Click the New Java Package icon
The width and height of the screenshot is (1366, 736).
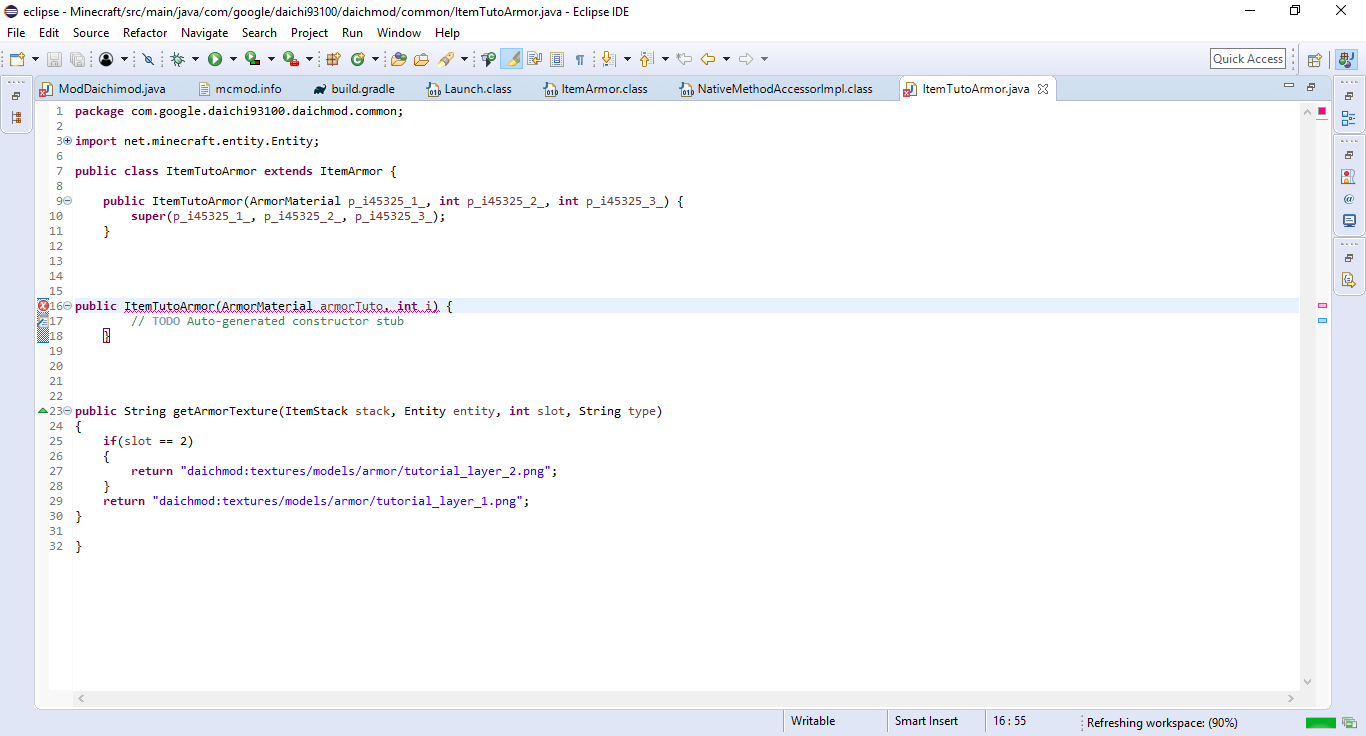(x=334, y=60)
